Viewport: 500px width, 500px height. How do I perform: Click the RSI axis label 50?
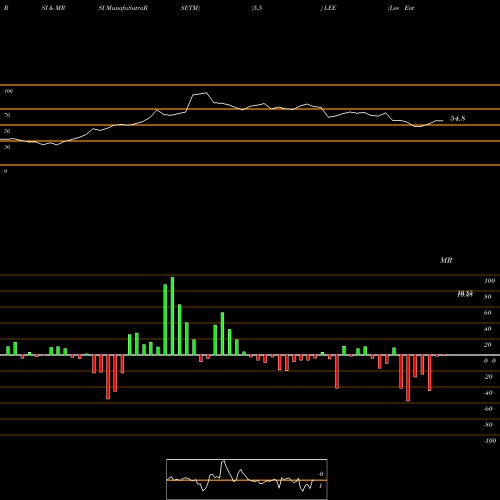[7, 131]
